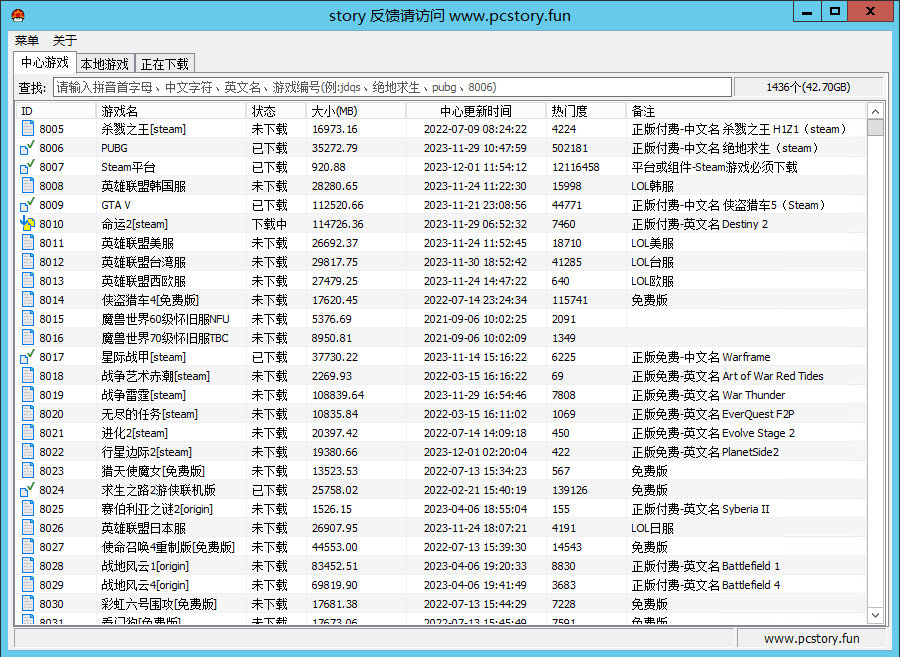Image resolution: width=900 pixels, height=657 pixels.
Task: Click the file icon for 使命召唤4重制版
Action: pyautogui.click(x=28, y=546)
